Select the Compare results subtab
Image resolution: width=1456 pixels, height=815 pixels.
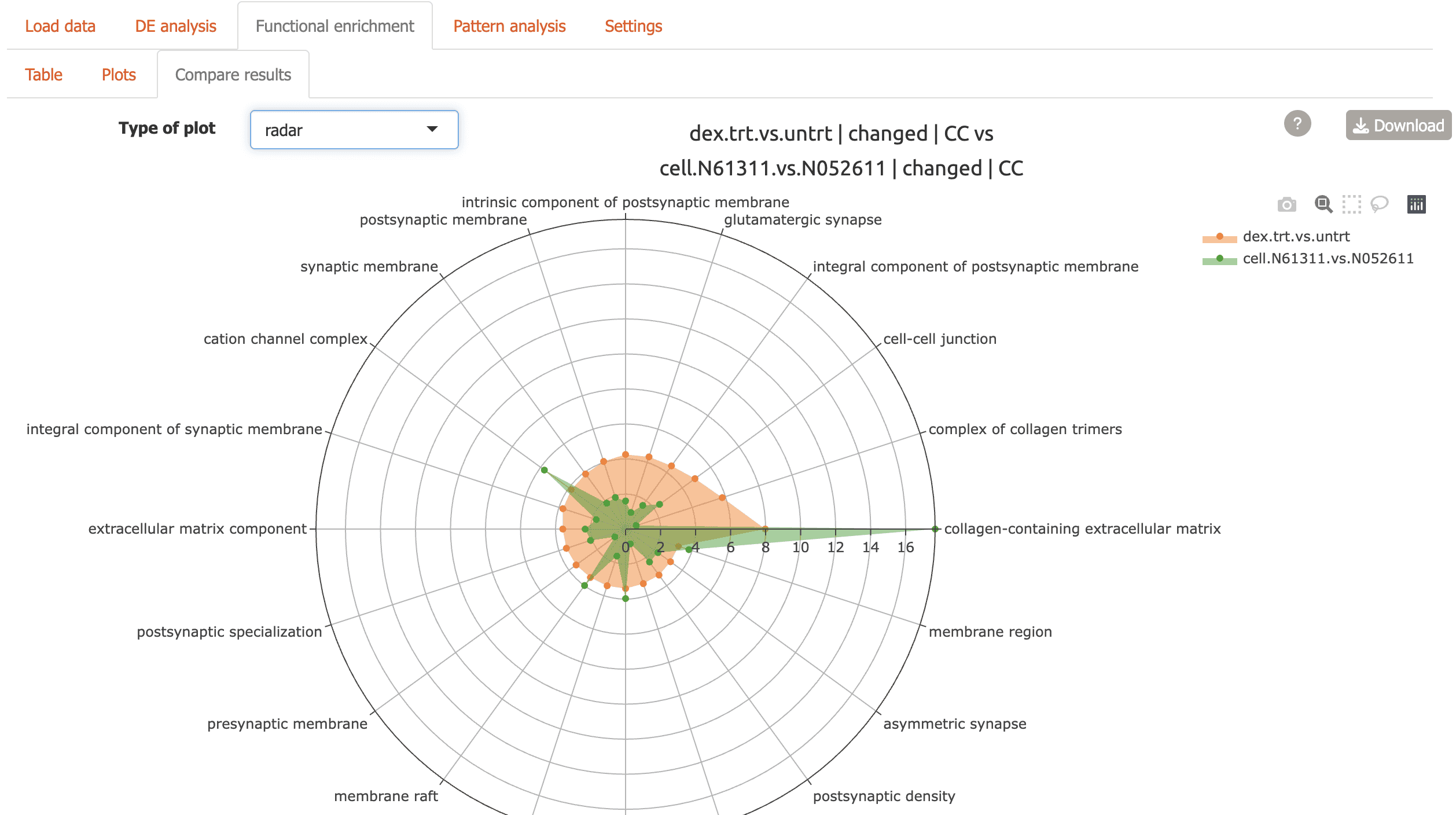233,75
